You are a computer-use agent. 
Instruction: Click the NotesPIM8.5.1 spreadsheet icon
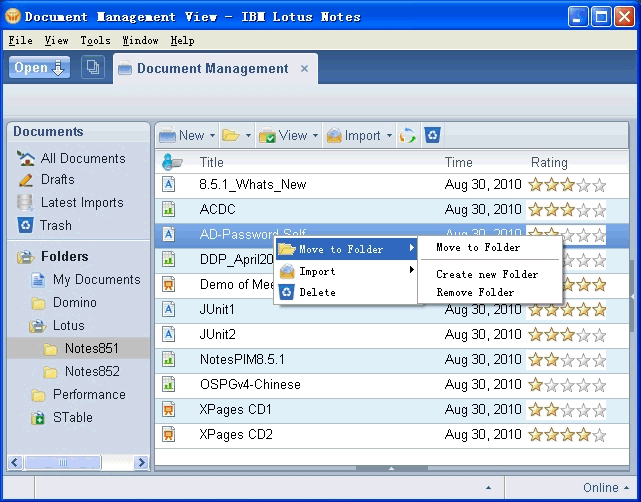click(x=168, y=359)
